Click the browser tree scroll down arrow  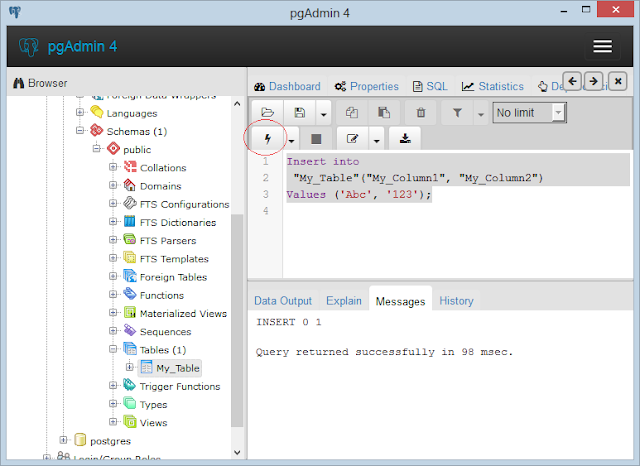tap(237, 452)
